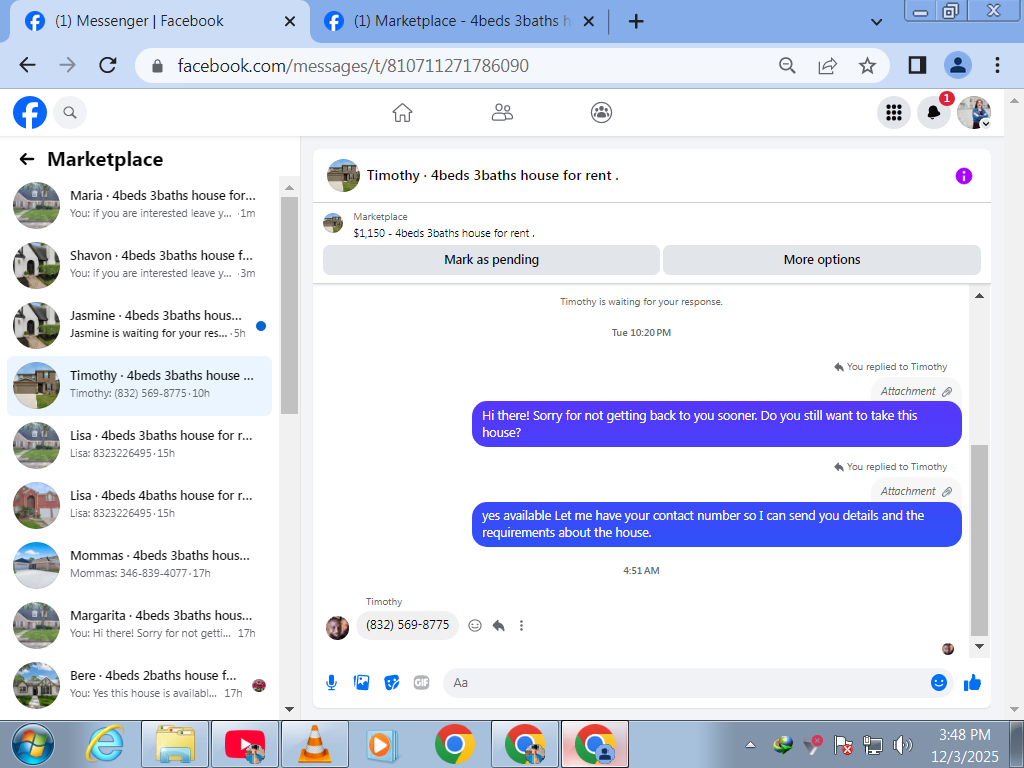Click the voice clip microphone icon
The width and height of the screenshot is (1024, 768).
(x=332, y=683)
